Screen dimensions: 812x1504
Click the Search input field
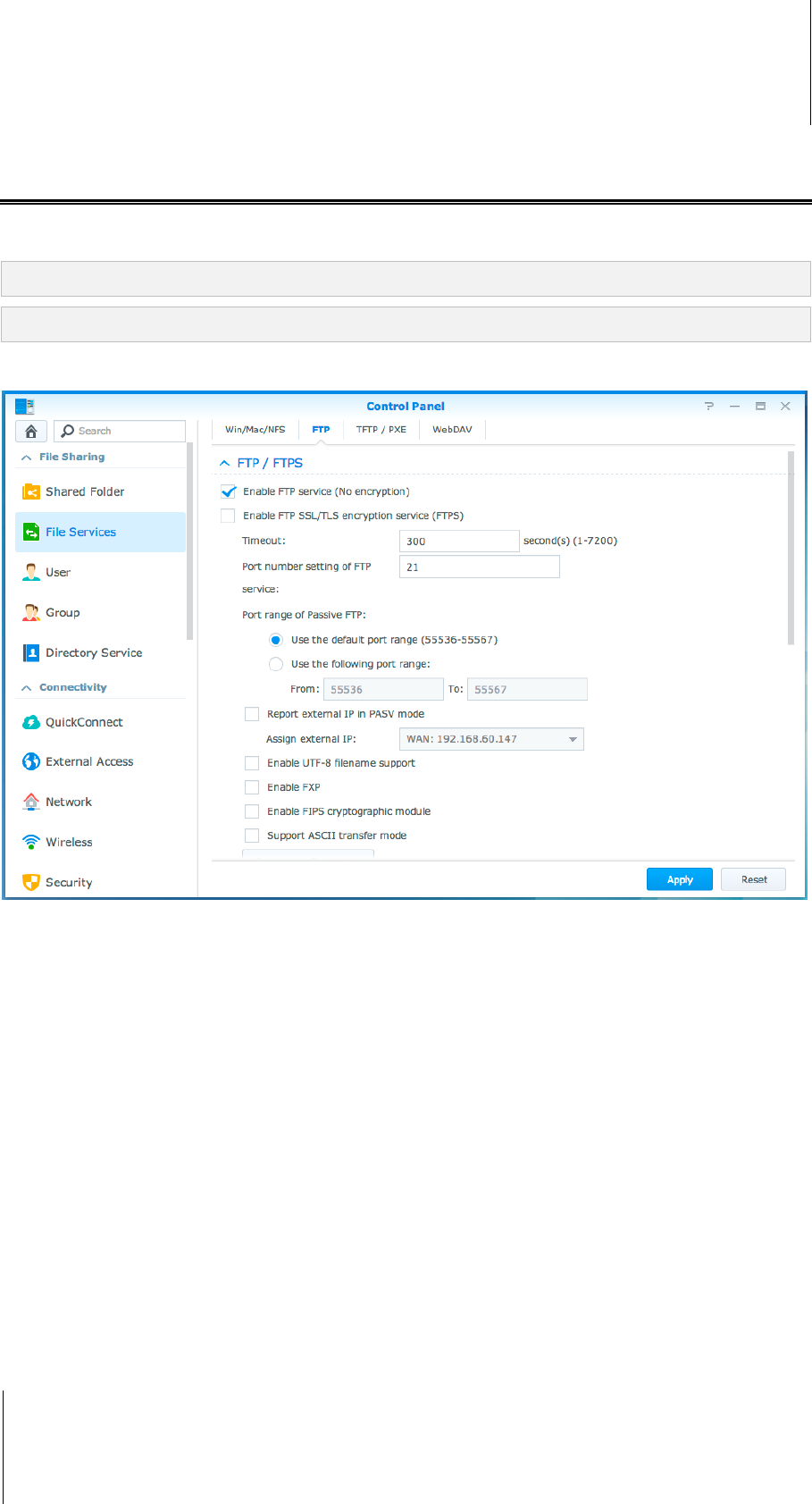120,431
